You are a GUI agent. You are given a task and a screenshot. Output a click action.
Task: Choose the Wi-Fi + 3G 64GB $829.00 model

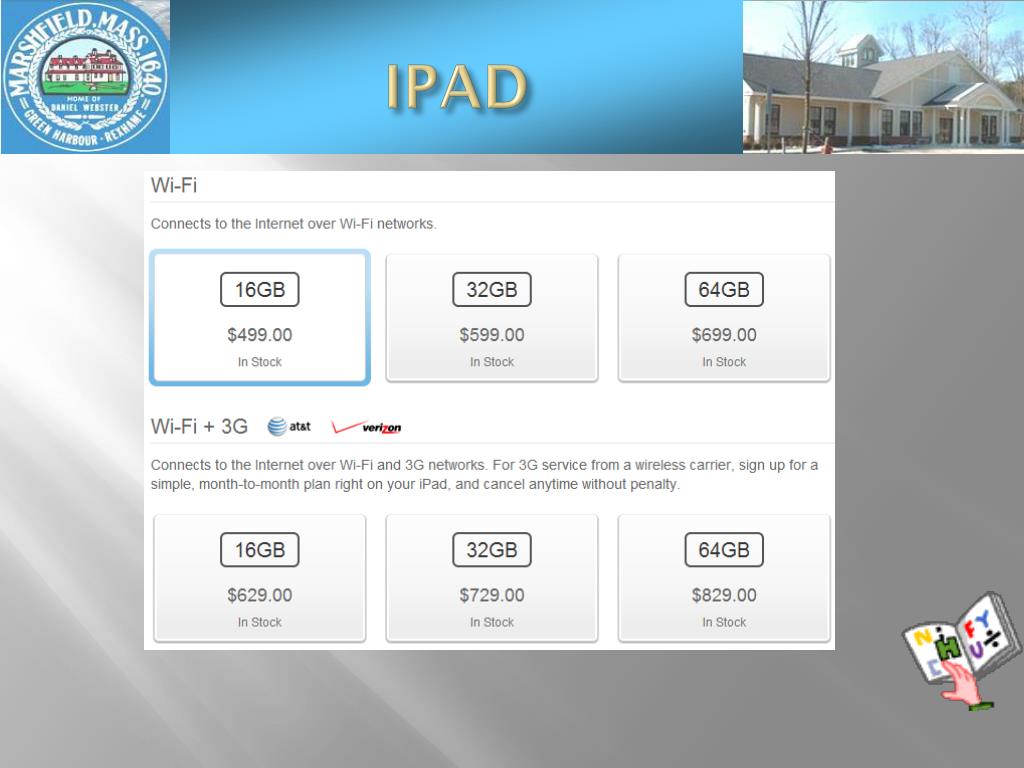tap(724, 578)
